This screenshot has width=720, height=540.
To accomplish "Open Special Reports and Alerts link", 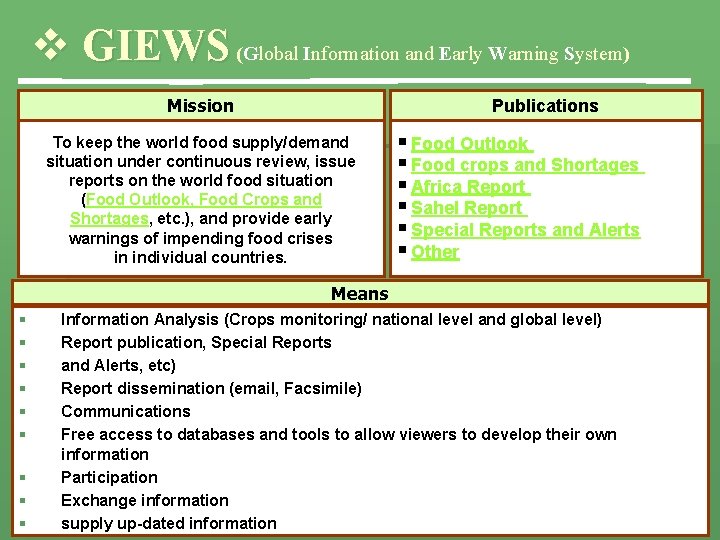I will [x=525, y=230].
